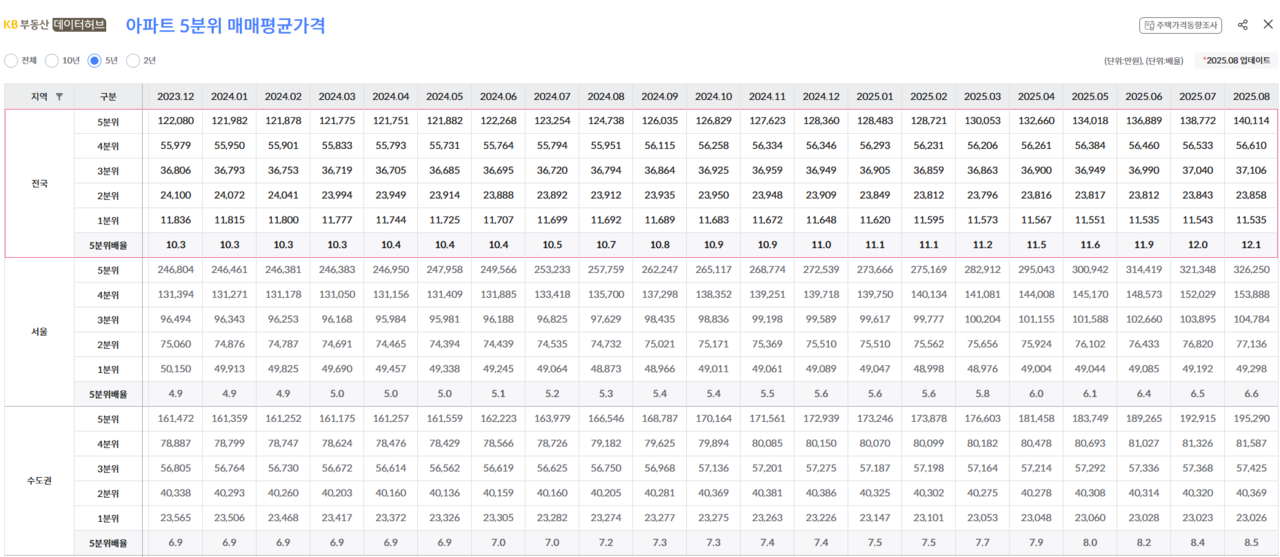The image size is (1280, 557).
Task: Click 서울 5분위 value for 2025.08
Action: pos(1251,270)
